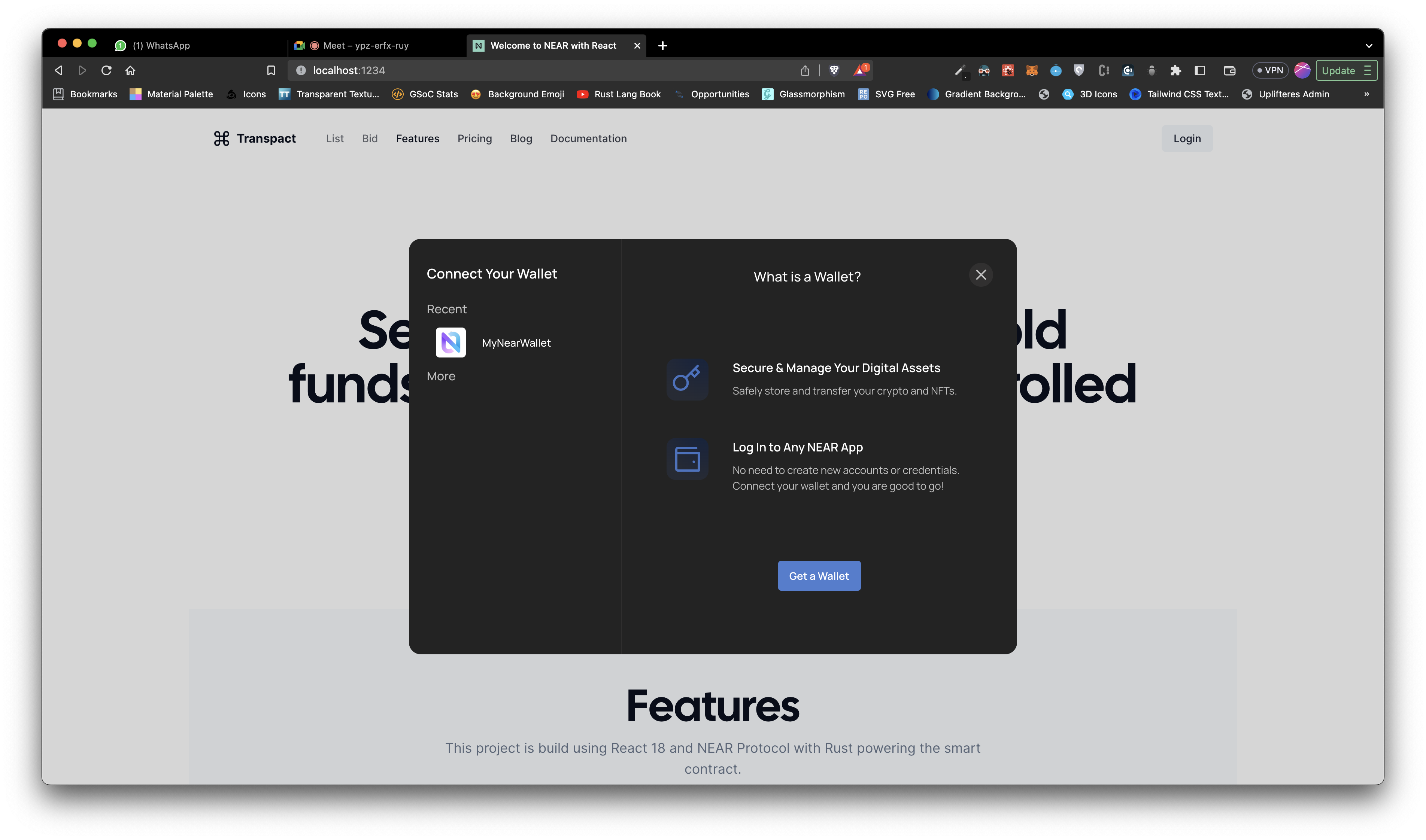Viewport: 1426px width, 840px height.
Task: Click the color picker eyedropper extension
Action: 959,70
